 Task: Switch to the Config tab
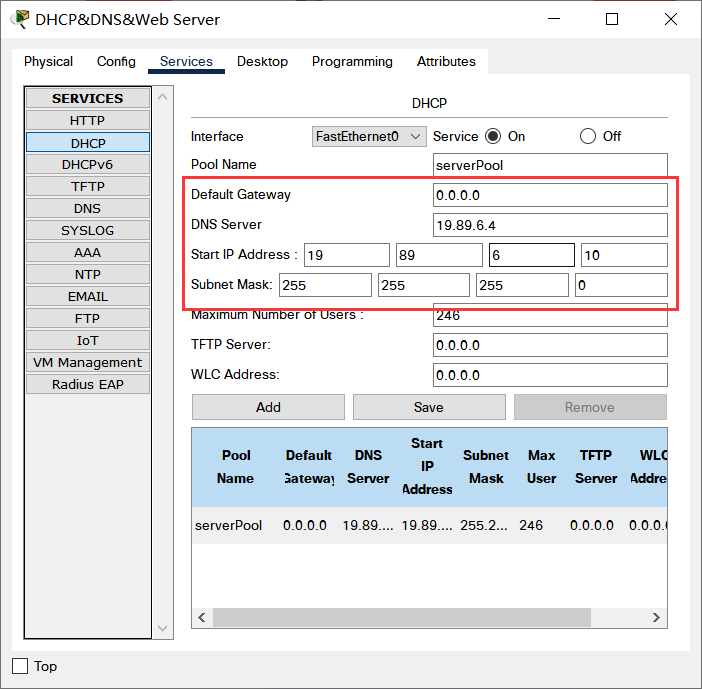click(116, 61)
